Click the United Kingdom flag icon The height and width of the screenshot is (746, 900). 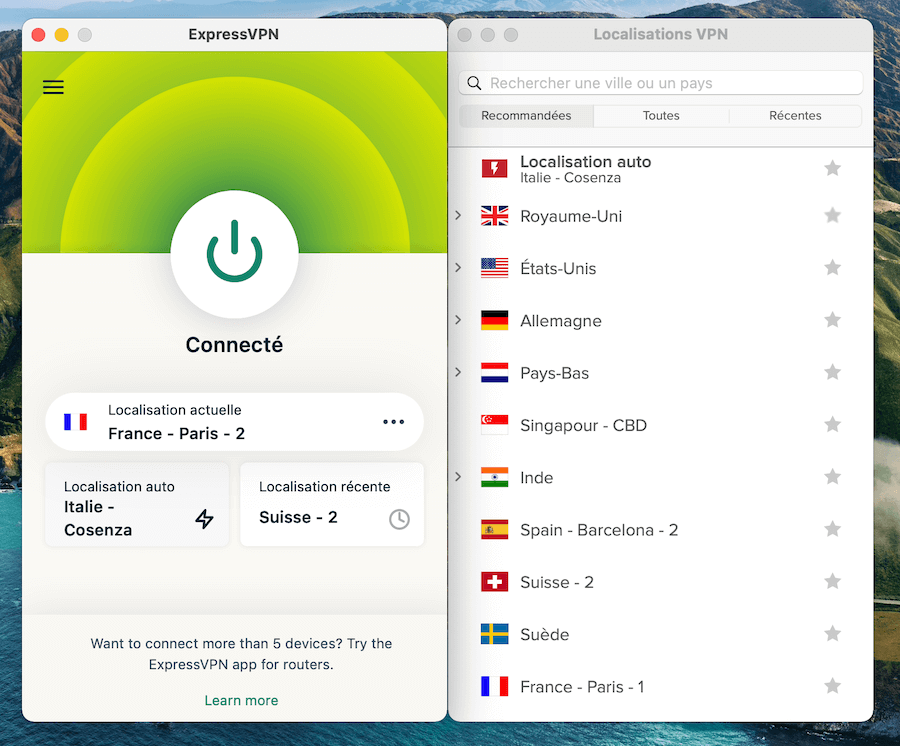(x=494, y=215)
